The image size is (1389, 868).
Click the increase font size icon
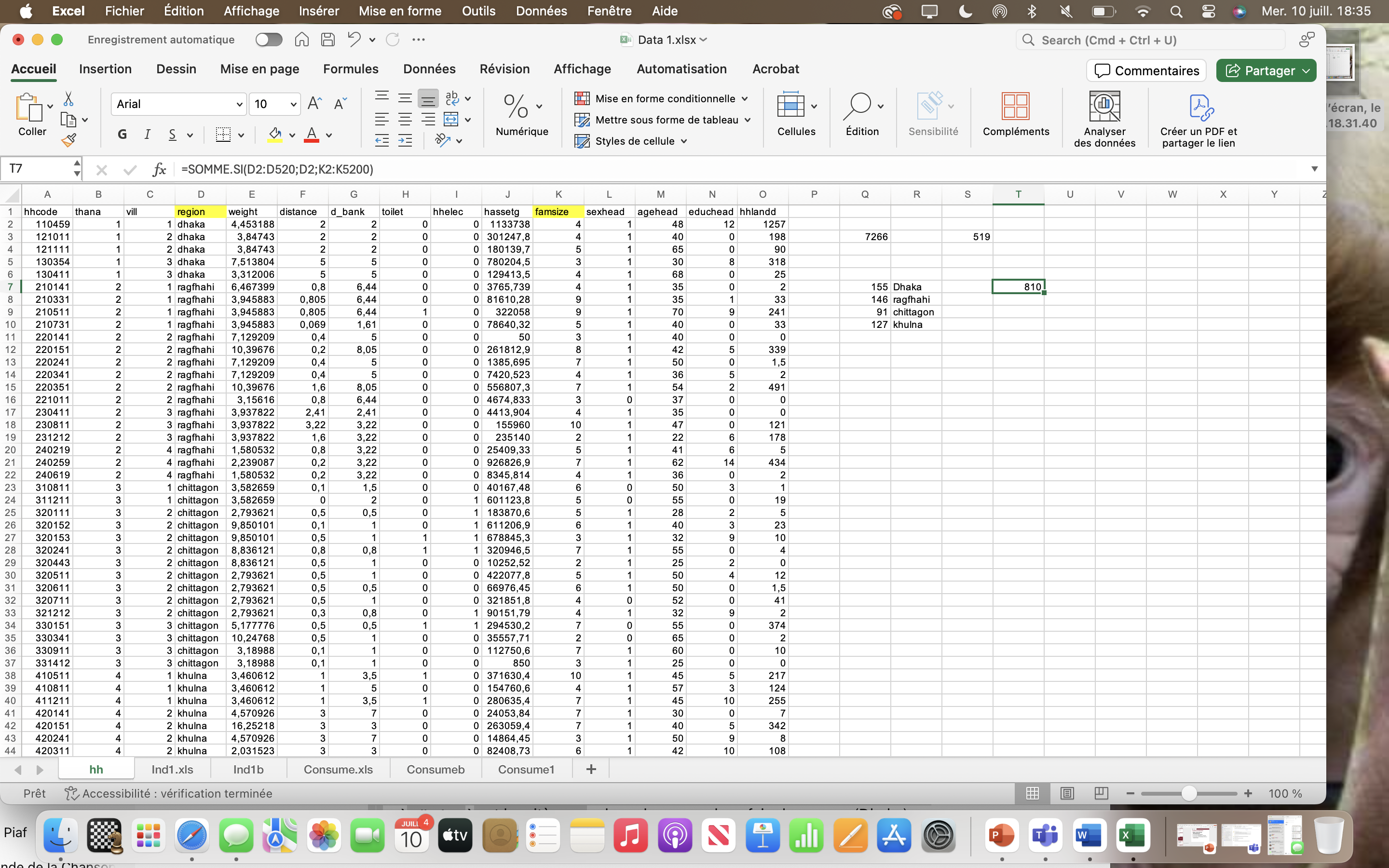[x=314, y=104]
